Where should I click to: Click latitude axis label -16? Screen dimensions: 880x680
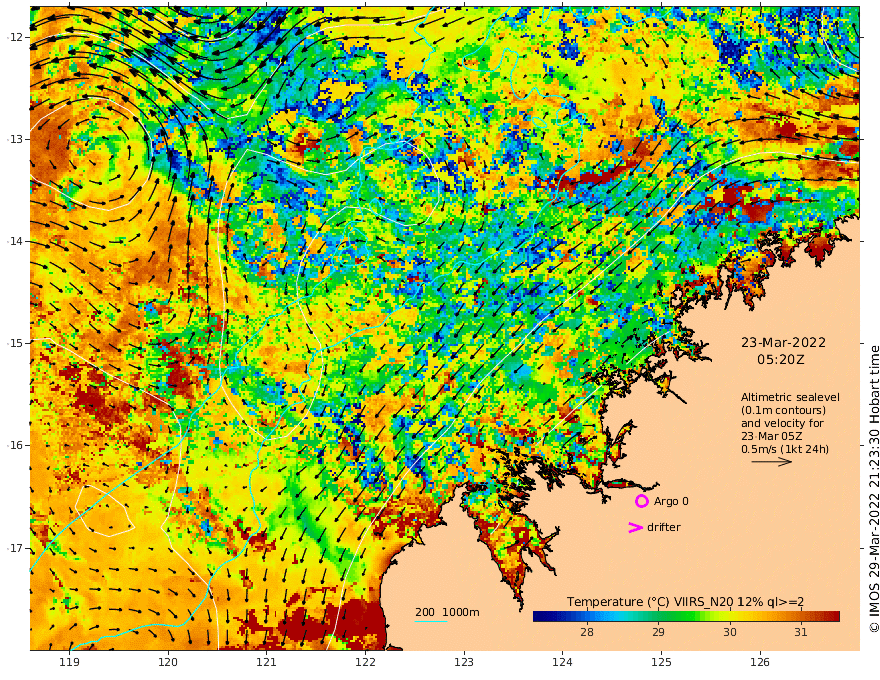(15, 445)
